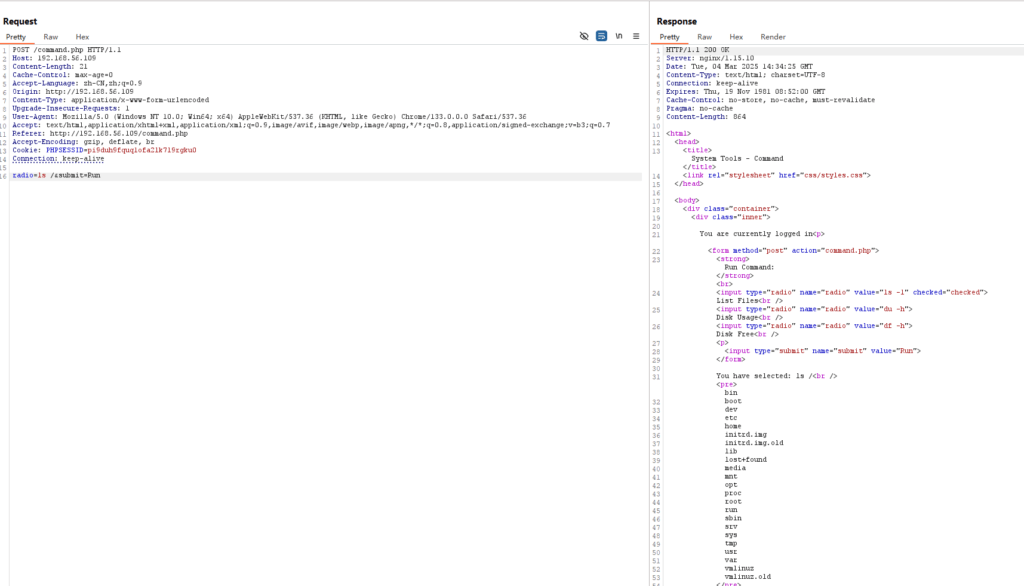Screen dimensions: 1024x586
Task: Click the 'initrd.img.old' entry in output
Action: pos(754,443)
